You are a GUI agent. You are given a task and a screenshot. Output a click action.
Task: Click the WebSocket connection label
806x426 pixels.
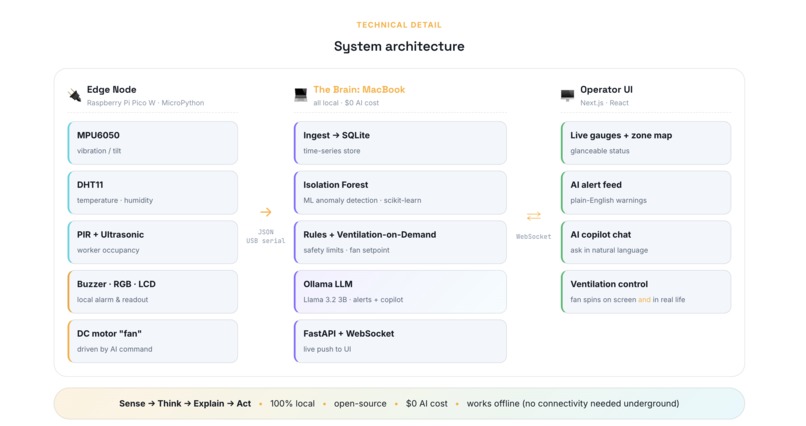(534, 236)
